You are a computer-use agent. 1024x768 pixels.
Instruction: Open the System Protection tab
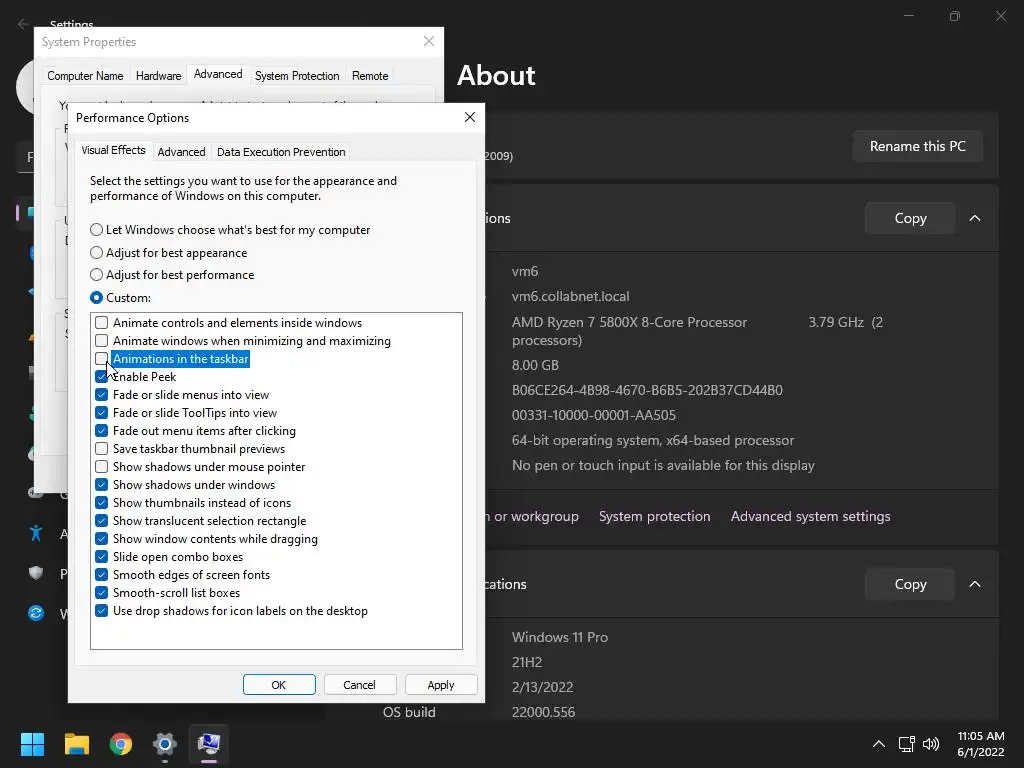pos(297,76)
